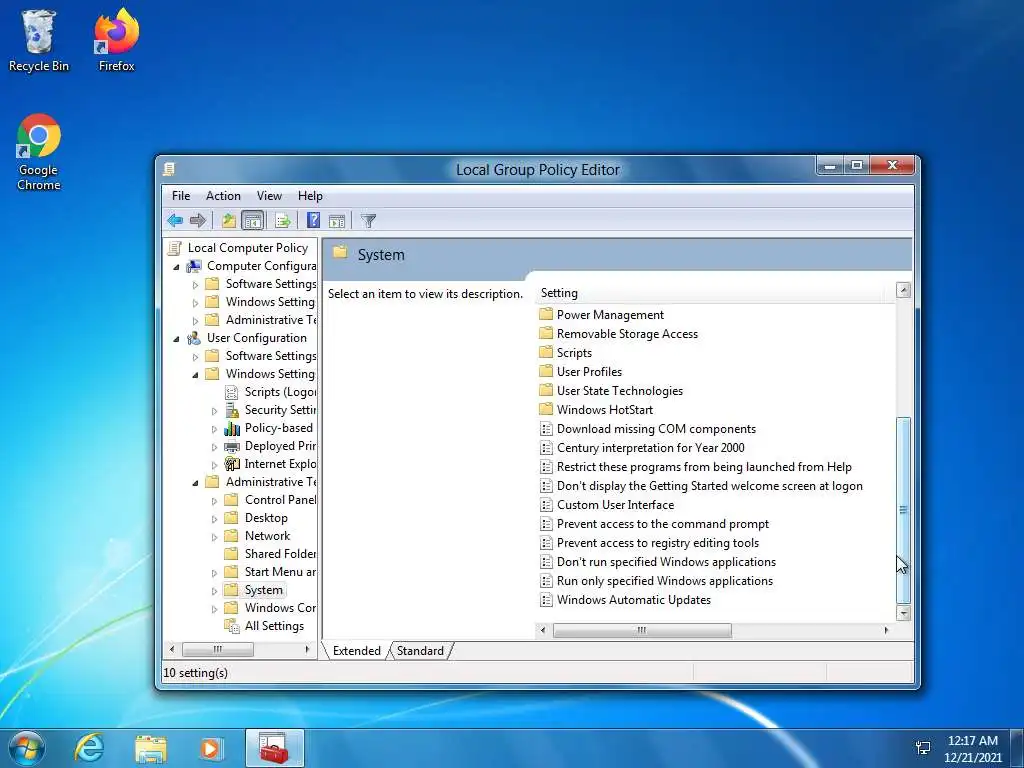Image resolution: width=1024 pixels, height=768 pixels.
Task: Expand the Windows Components tree node
Action: pos(214,609)
